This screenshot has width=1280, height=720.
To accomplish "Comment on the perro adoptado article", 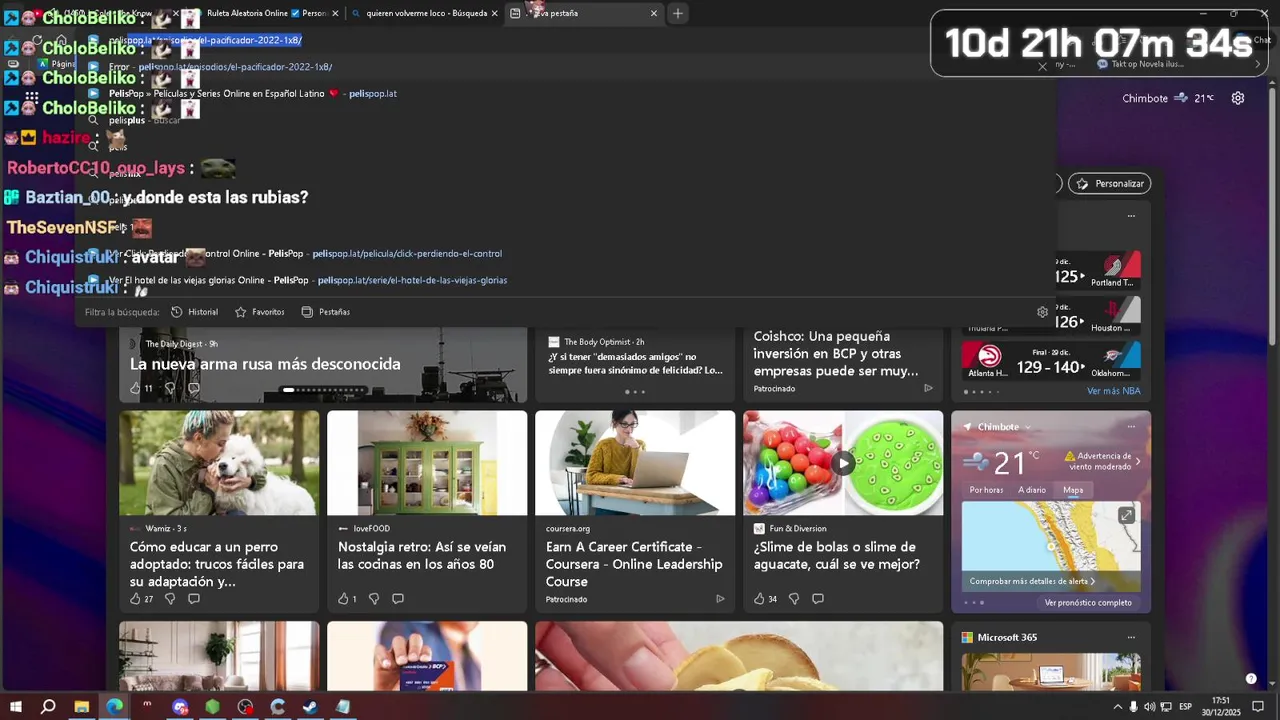I will pyautogui.click(x=194, y=599).
